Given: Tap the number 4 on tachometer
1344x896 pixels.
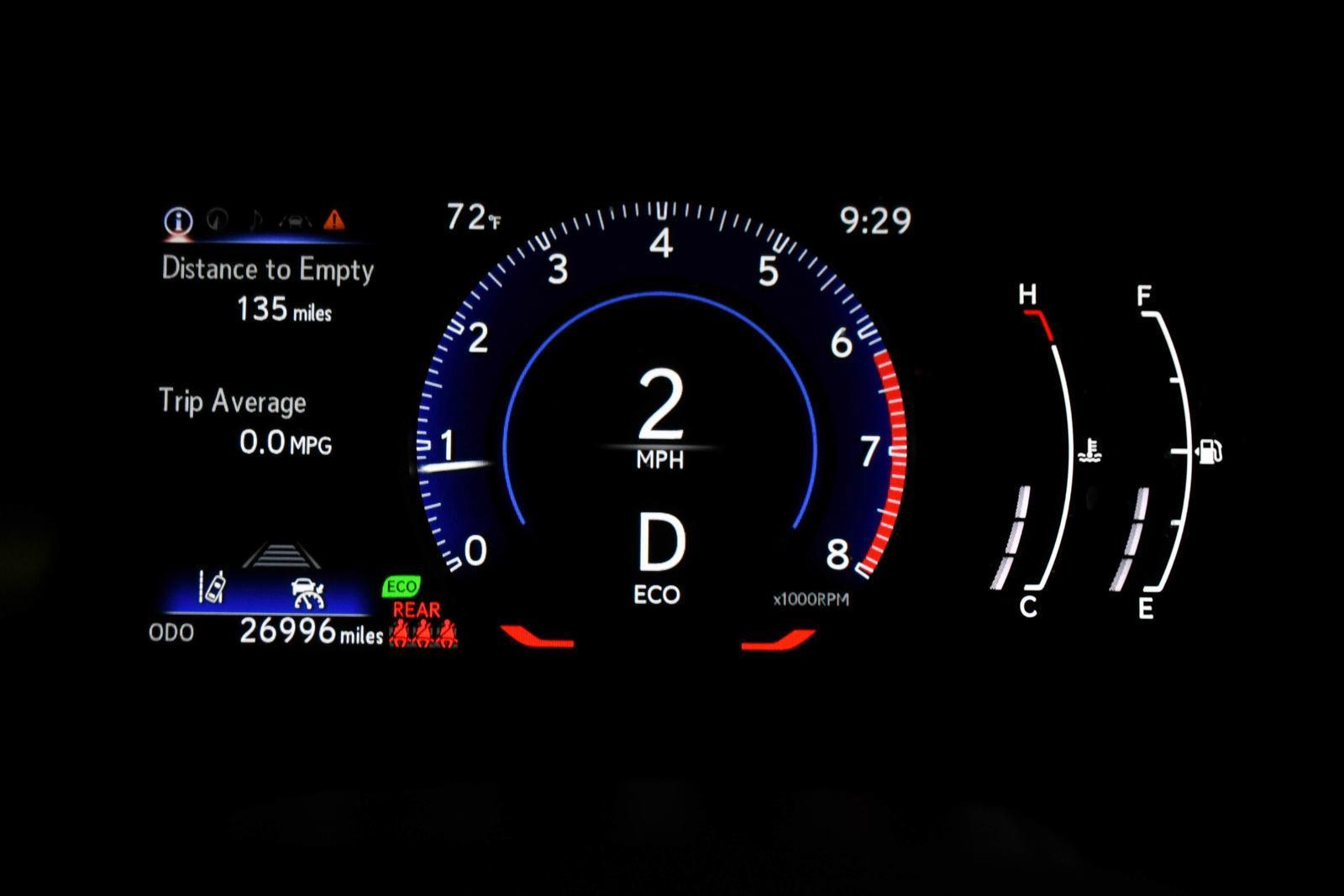Looking at the screenshot, I should (x=661, y=244).
